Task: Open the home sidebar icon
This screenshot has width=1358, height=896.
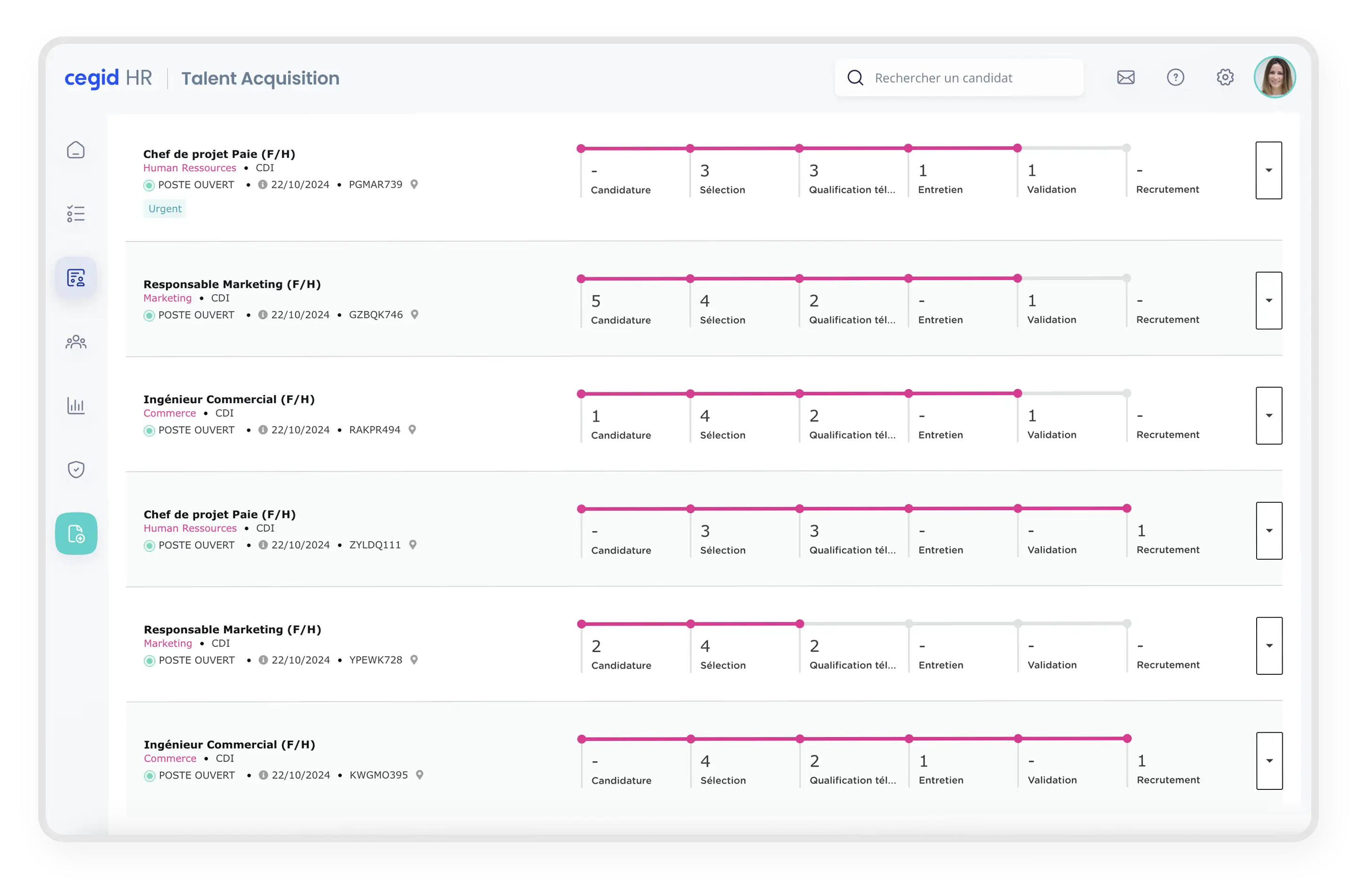Action: click(x=75, y=150)
